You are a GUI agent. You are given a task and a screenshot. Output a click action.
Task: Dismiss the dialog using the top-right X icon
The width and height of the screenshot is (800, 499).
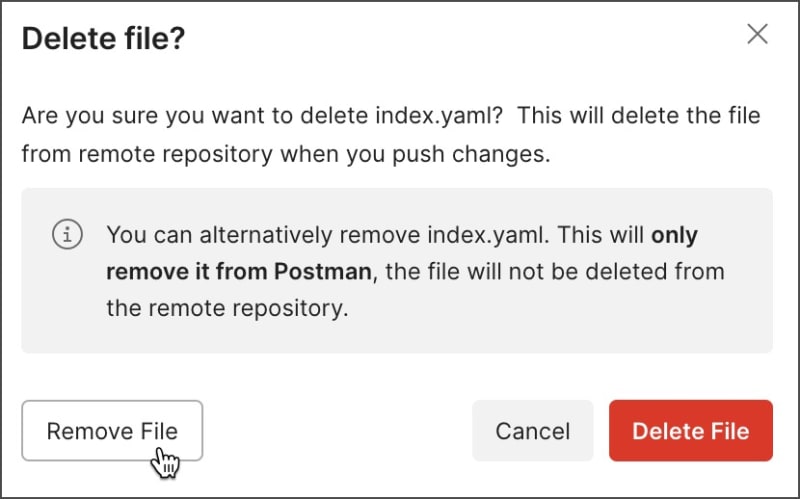(757, 34)
